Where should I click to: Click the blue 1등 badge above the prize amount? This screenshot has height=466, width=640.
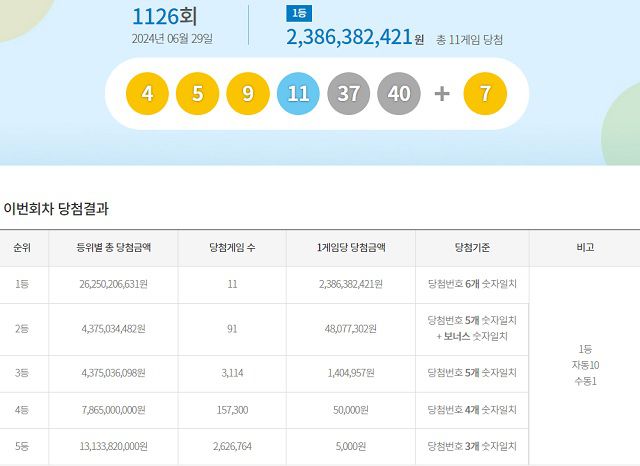pos(298,13)
